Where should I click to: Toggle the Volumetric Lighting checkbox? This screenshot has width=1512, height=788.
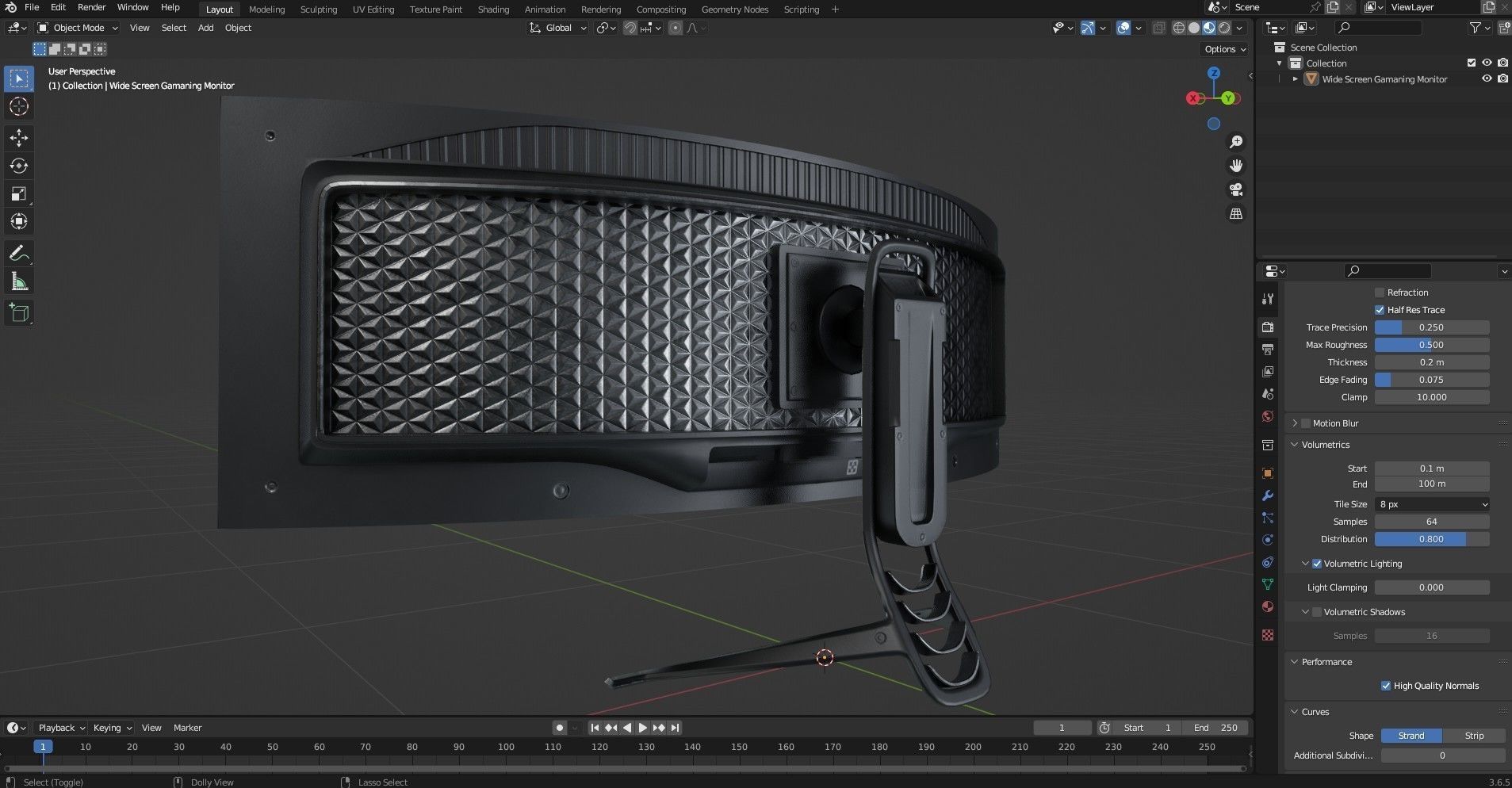1317,564
